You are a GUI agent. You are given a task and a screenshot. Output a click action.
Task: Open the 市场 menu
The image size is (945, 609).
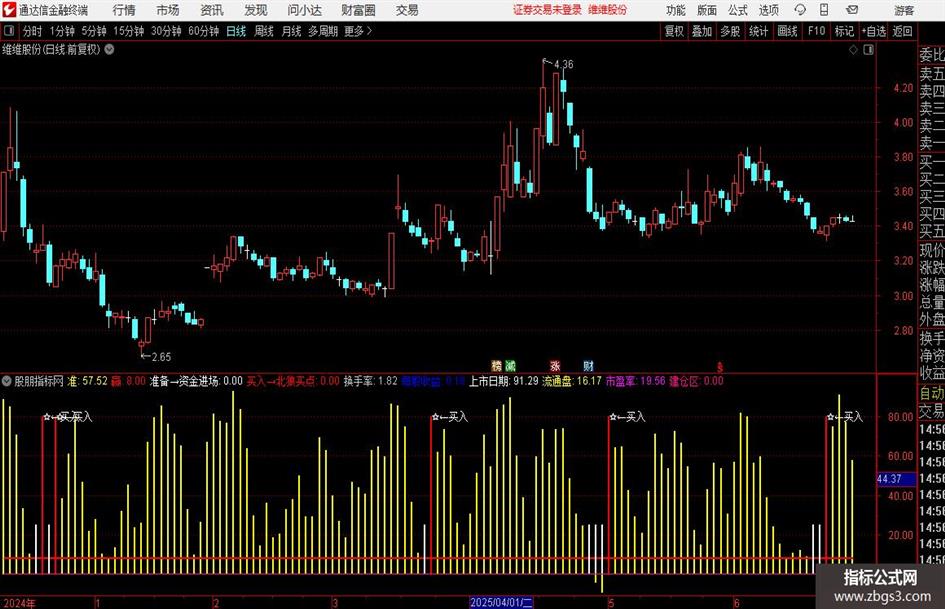(168, 10)
